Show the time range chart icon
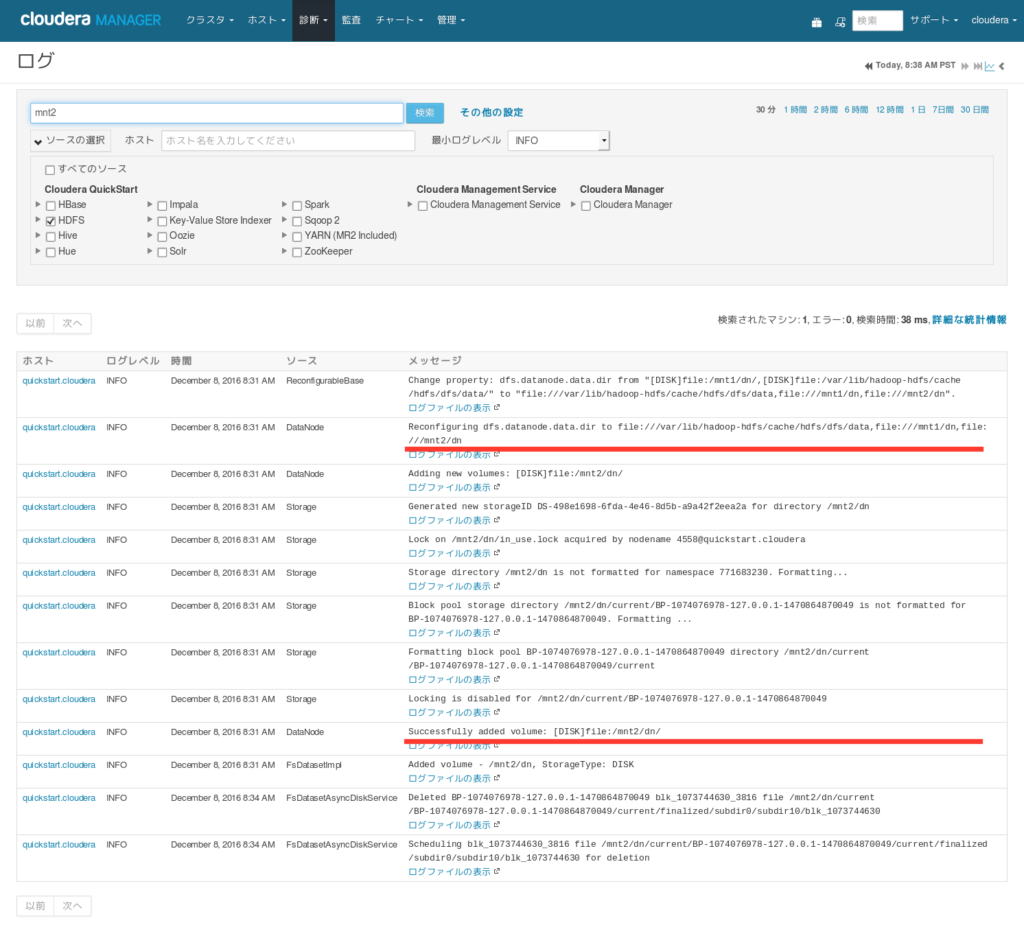The width and height of the screenshot is (1024, 934). (989, 66)
